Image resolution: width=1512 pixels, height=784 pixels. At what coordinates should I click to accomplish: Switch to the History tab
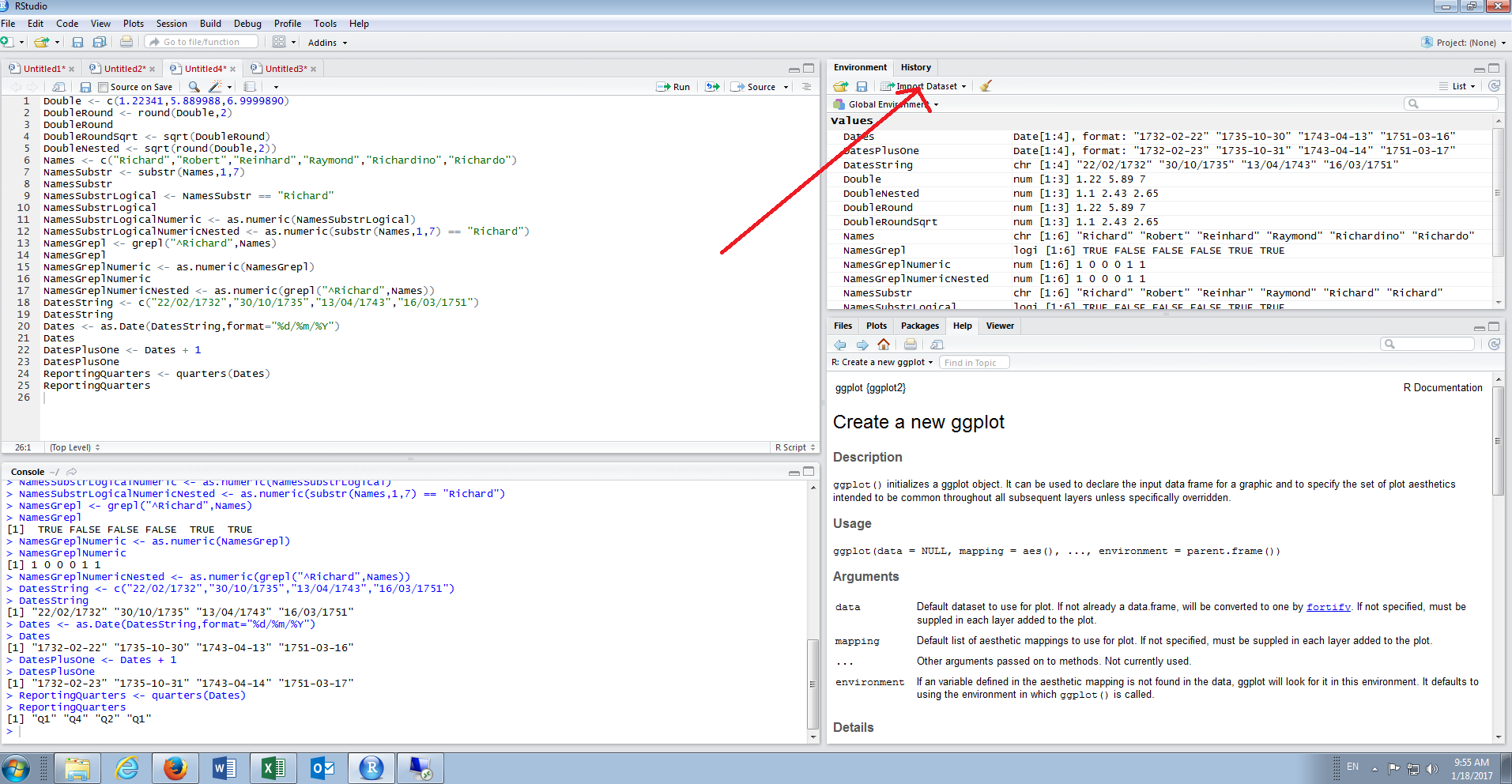point(915,67)
